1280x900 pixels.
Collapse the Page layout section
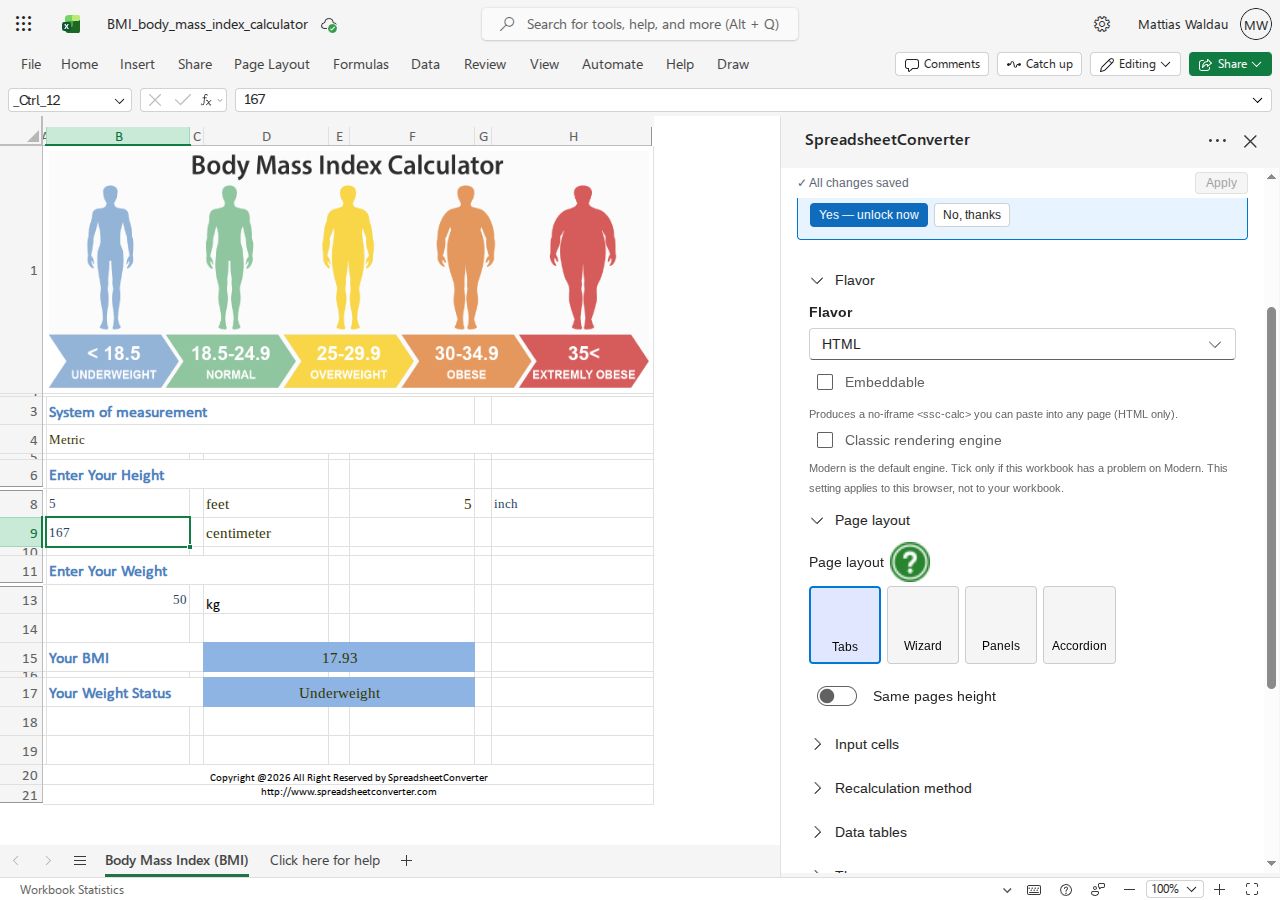coord(817,521)
